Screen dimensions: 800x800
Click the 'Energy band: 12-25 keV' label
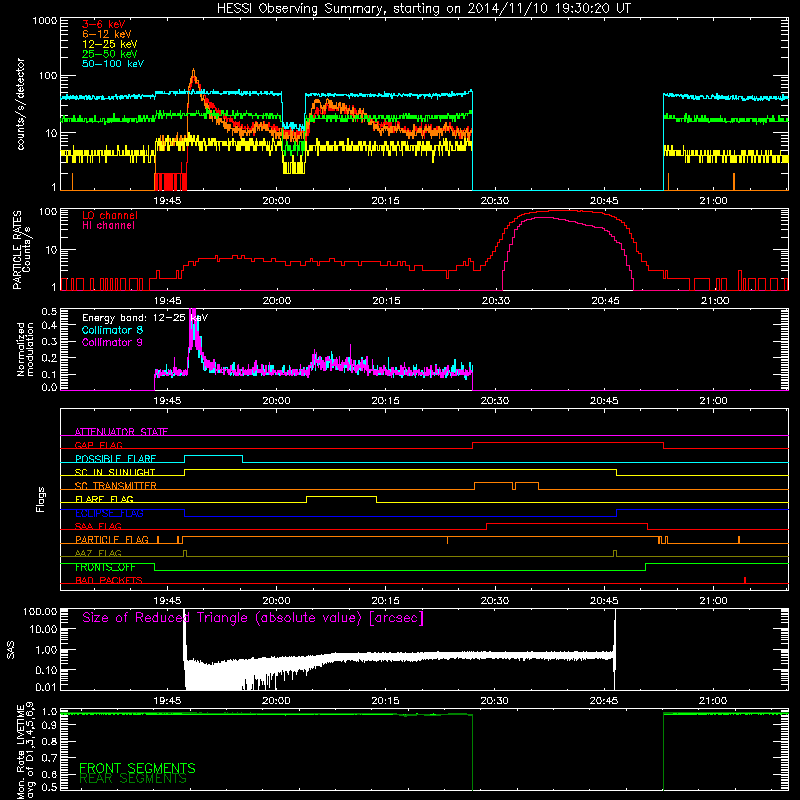coord(145,318)
